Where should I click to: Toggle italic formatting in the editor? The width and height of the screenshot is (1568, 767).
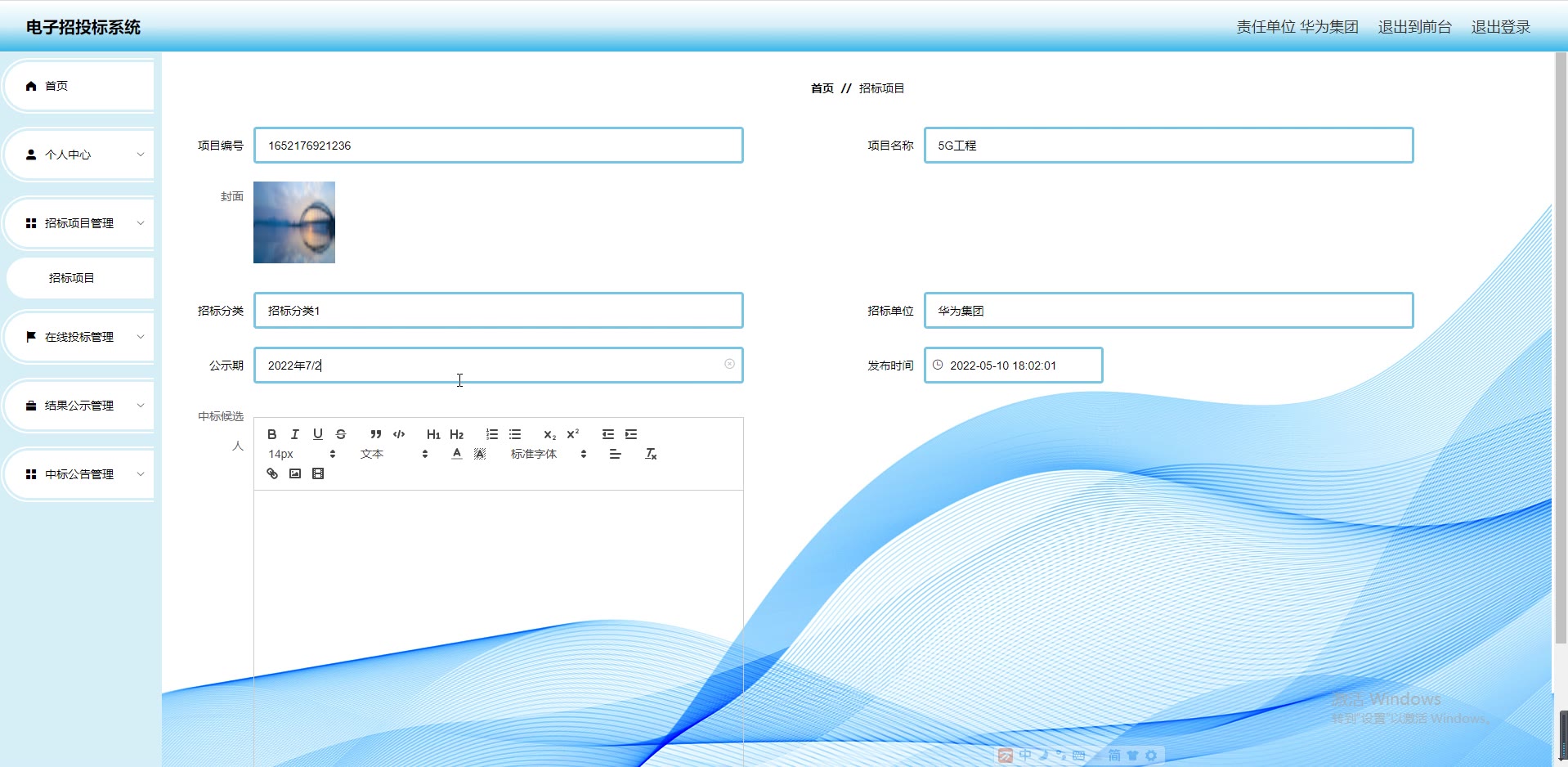coord(295,434)
